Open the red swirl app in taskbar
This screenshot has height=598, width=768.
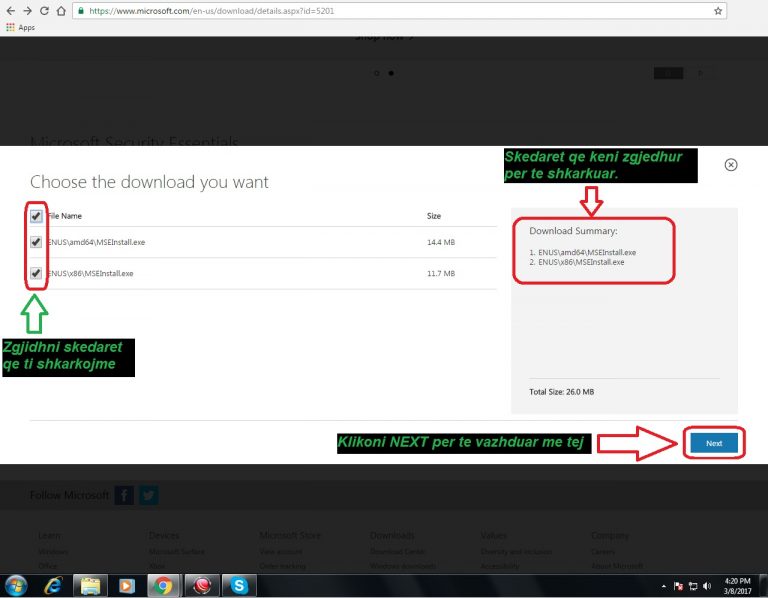202,586
